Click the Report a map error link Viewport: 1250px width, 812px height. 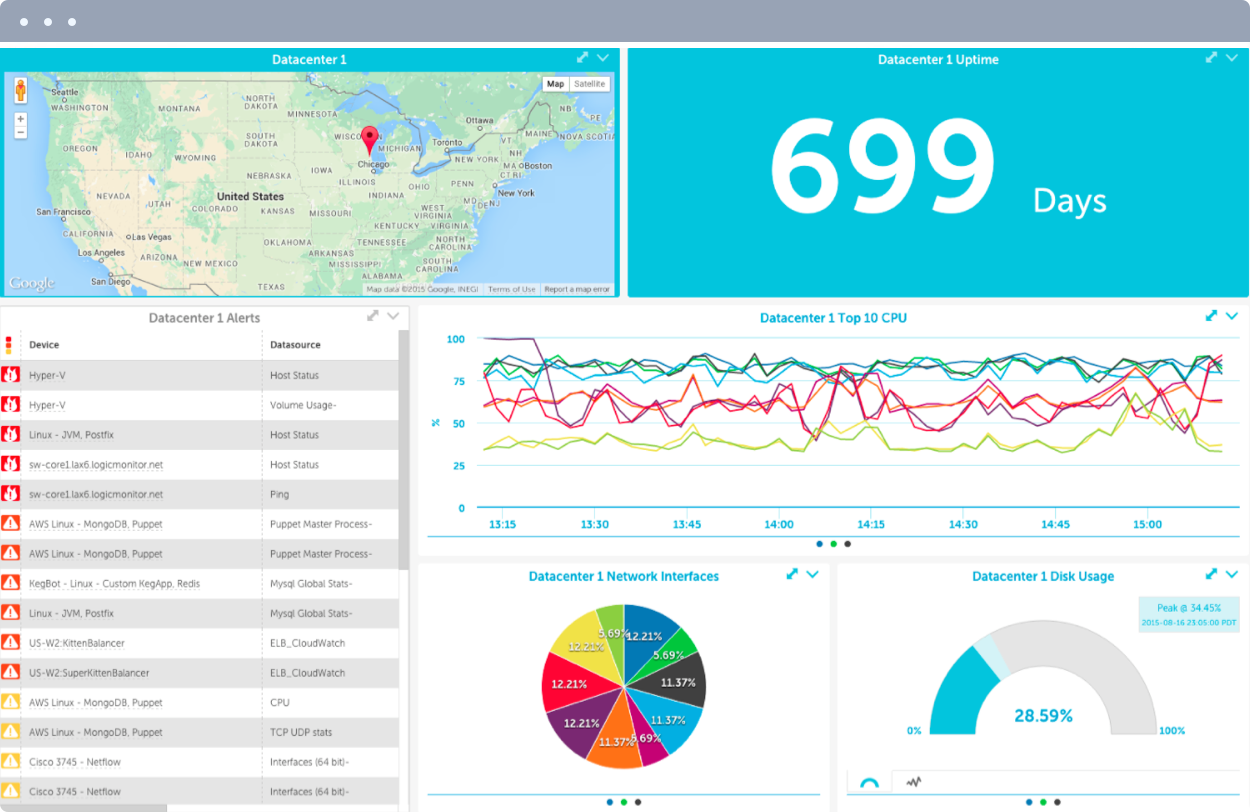577,290
